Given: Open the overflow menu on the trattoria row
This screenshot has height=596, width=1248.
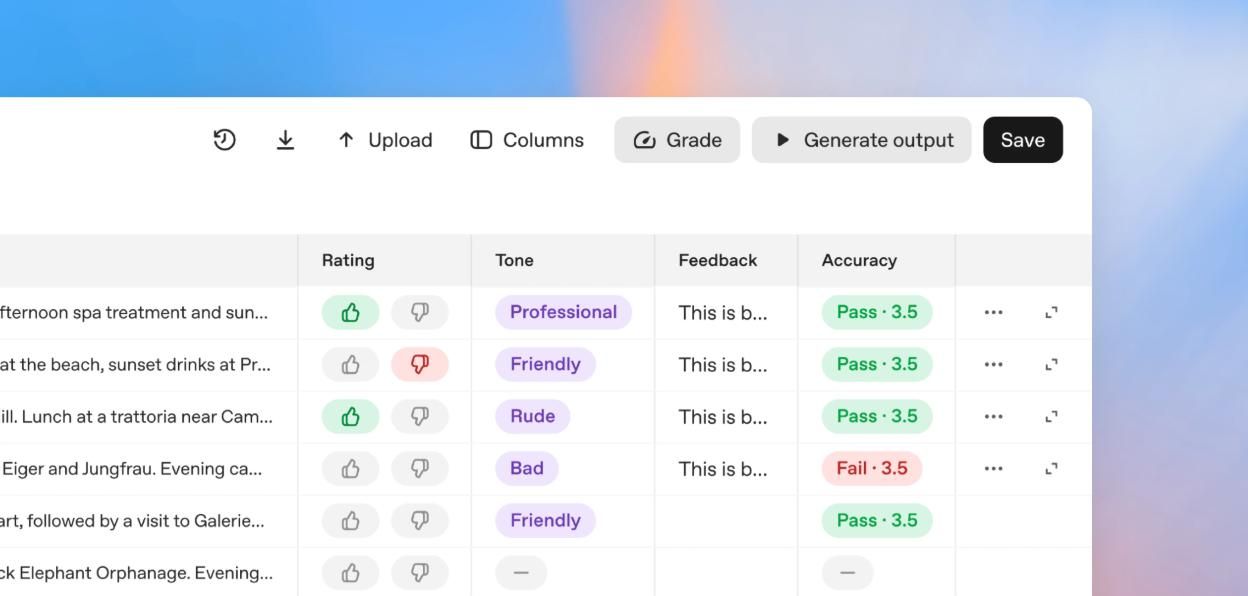Looking at the screenshot, I should (994, 416).
